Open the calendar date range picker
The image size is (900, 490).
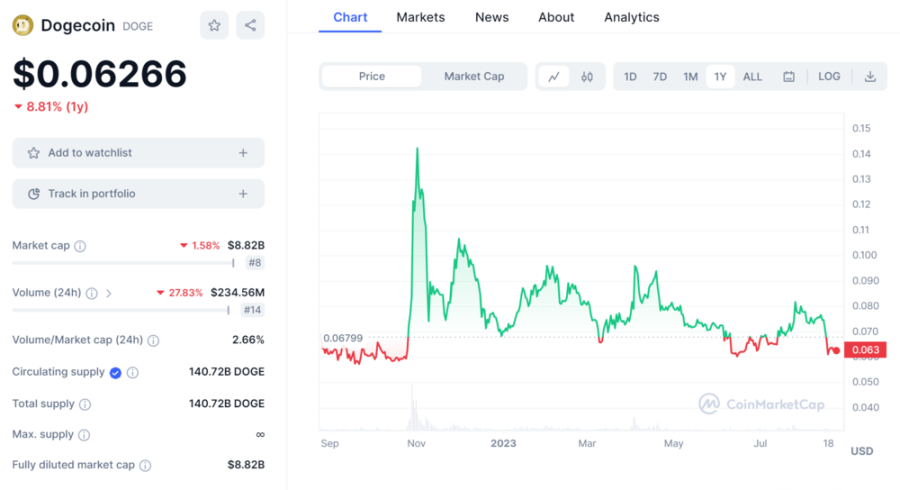[x=789, y=76]
